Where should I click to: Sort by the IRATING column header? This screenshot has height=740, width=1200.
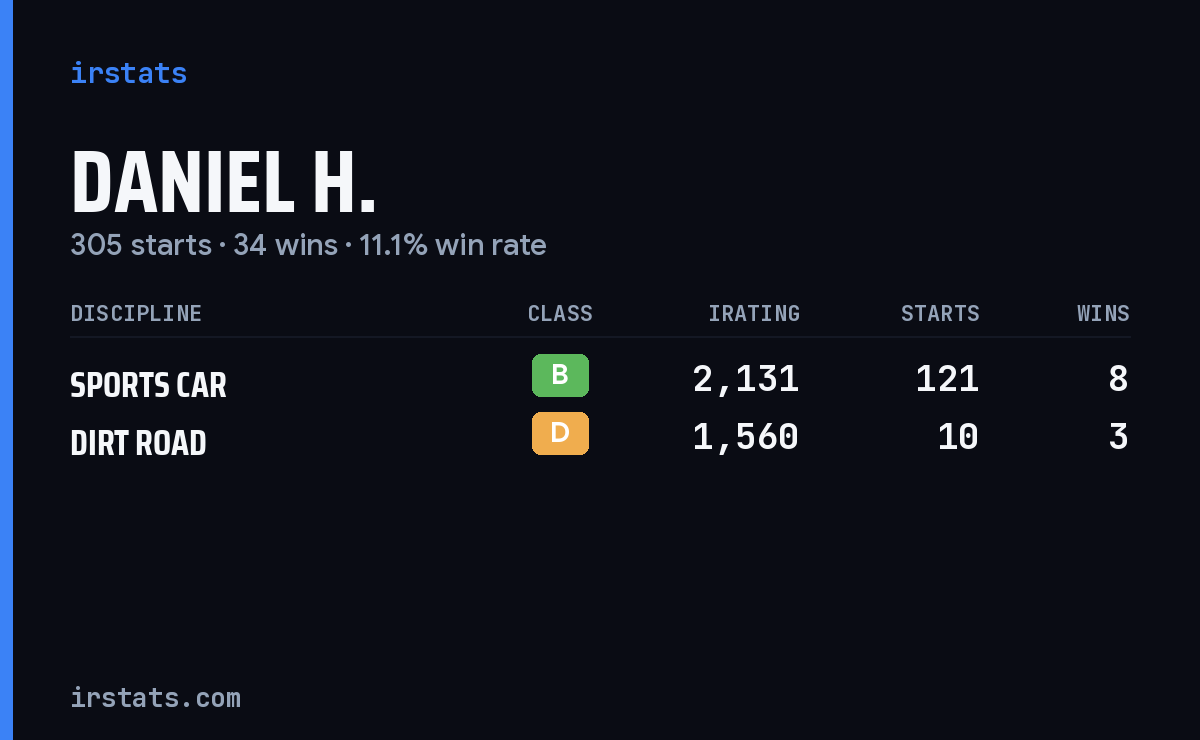[x=754, y=314]
